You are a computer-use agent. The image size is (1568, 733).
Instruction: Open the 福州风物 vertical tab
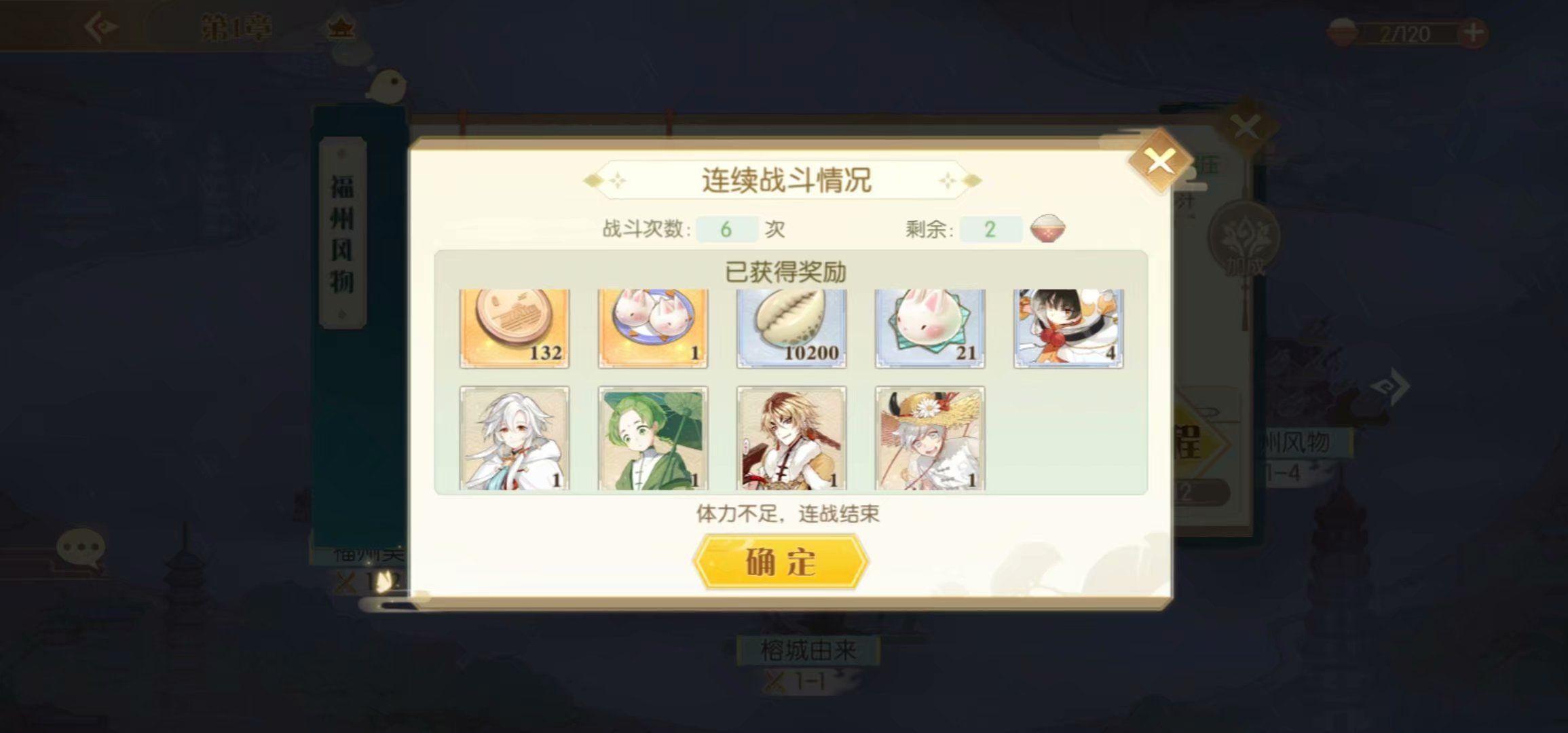(342, 233)
